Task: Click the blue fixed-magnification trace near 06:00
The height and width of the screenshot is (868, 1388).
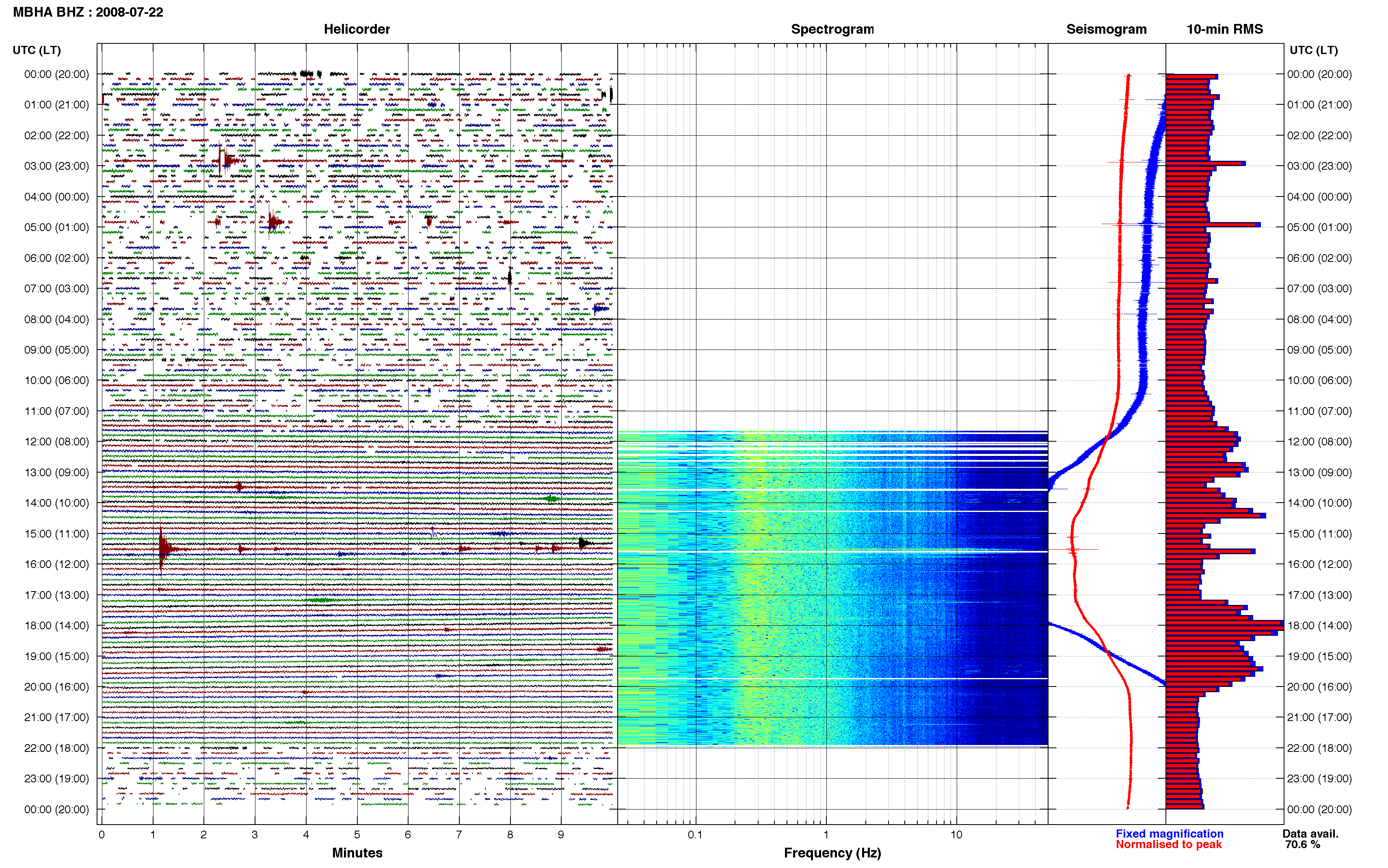Action: 1147,258
